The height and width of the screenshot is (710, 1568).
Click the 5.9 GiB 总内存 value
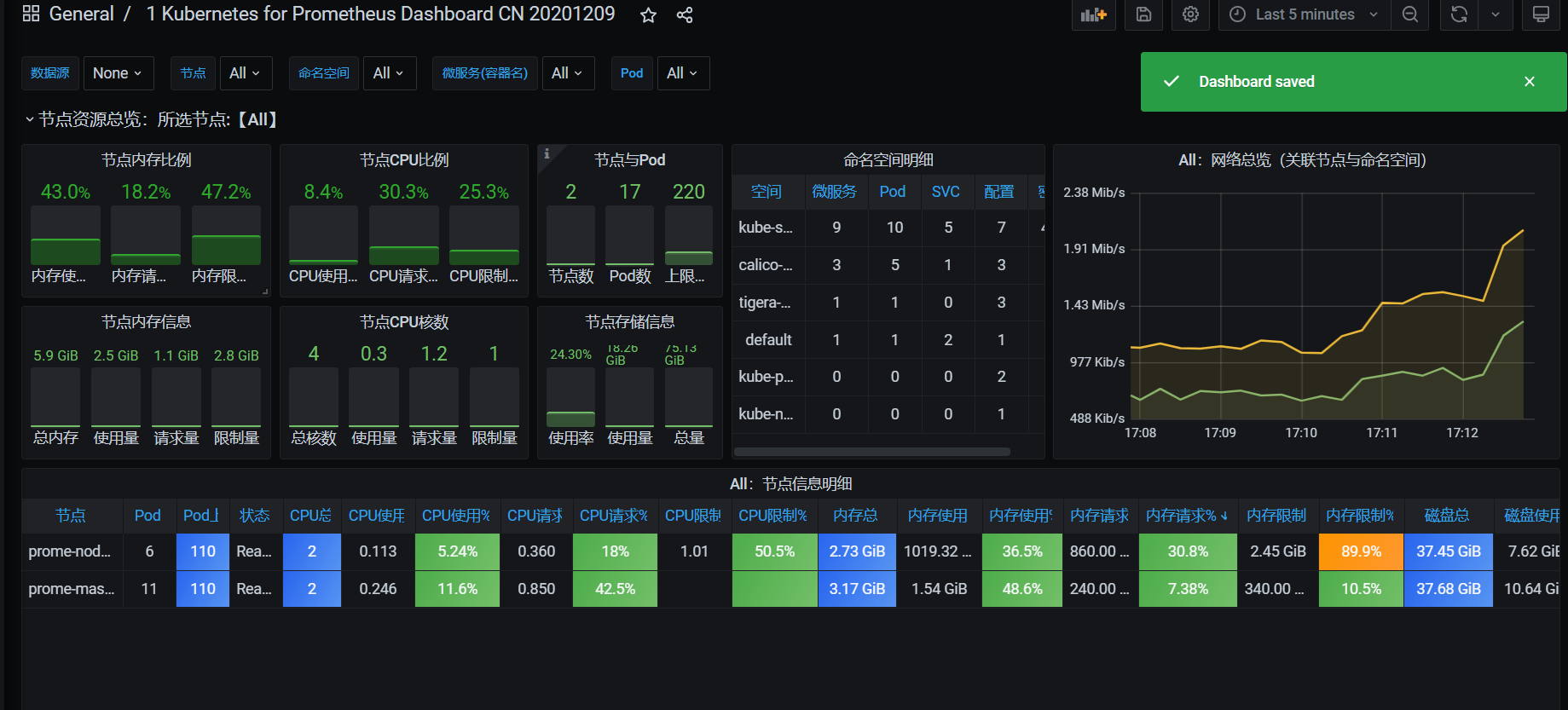coord(55,355)
